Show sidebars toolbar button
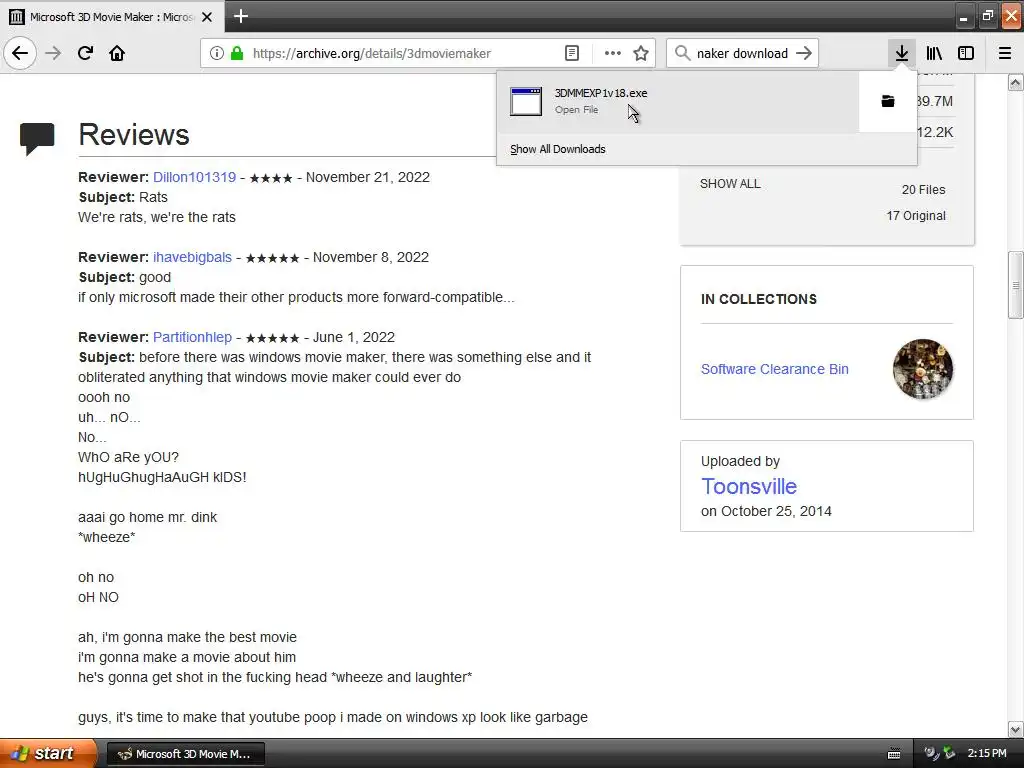This screenshot has height=768, width=1024. tap(966, 53)
